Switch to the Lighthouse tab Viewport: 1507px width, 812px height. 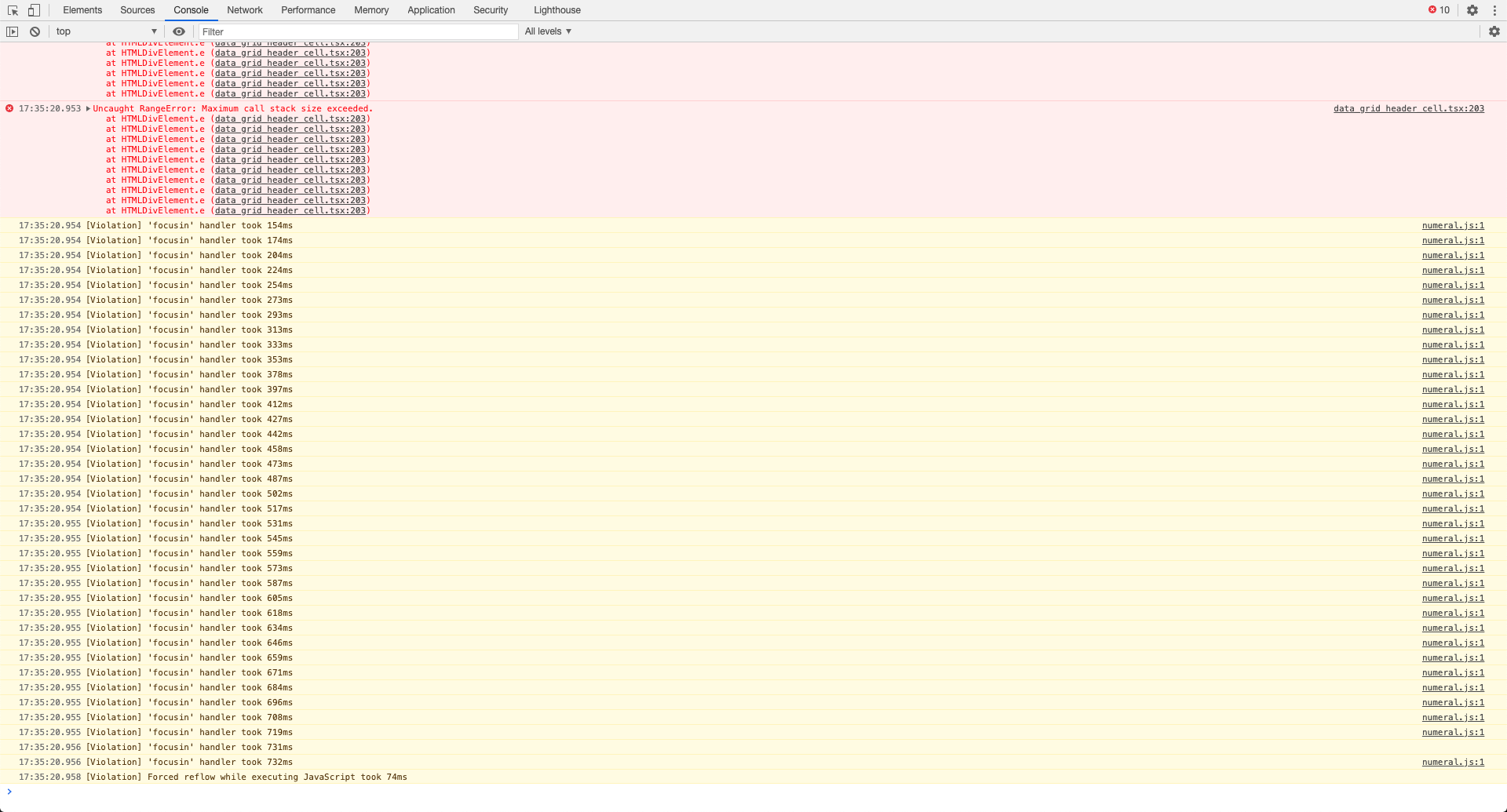click(x=557, y=10)
